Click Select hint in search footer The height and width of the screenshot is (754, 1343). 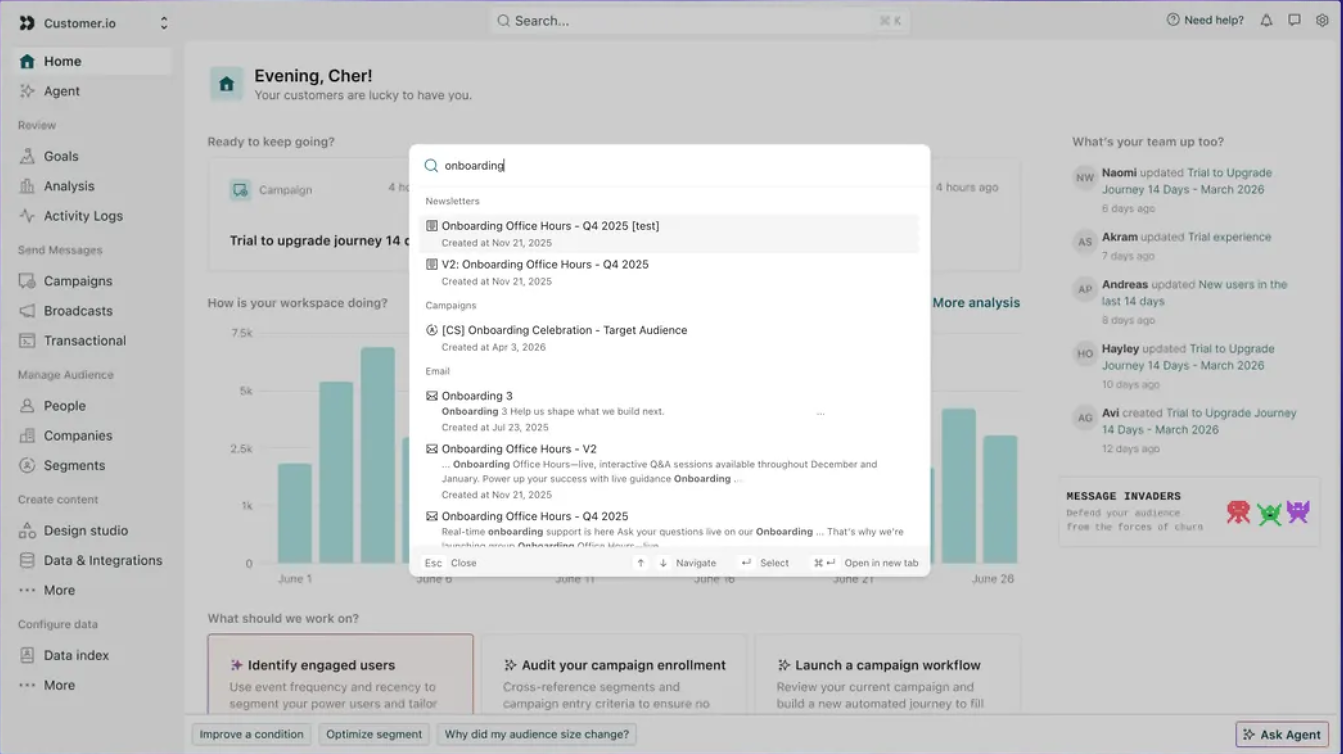[x=764, y=563]
